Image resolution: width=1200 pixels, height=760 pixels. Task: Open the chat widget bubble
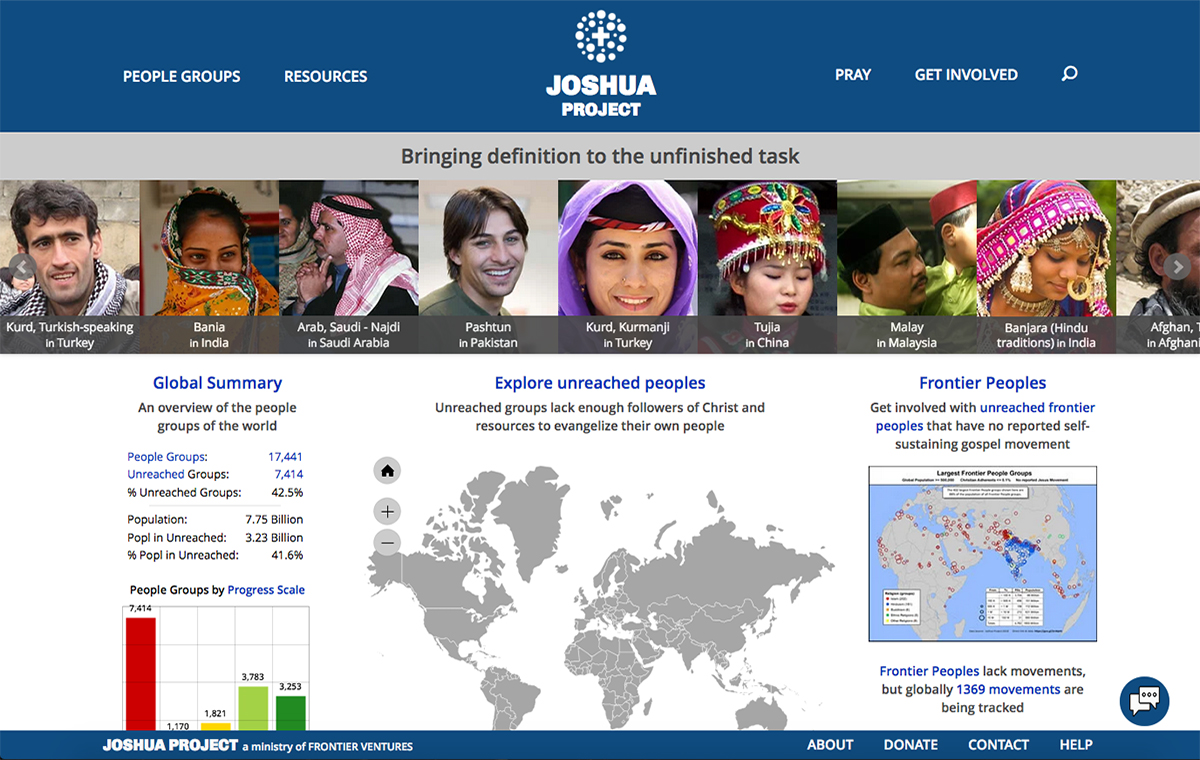(x=1144, y=701)
